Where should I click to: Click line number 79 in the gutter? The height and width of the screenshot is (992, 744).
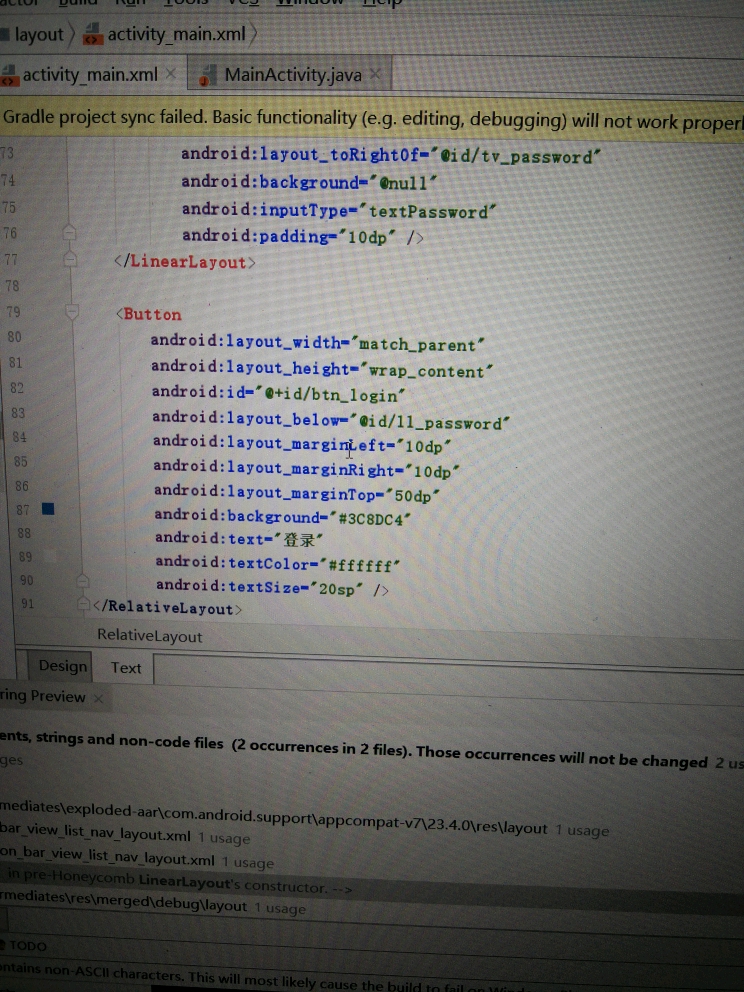13,312
